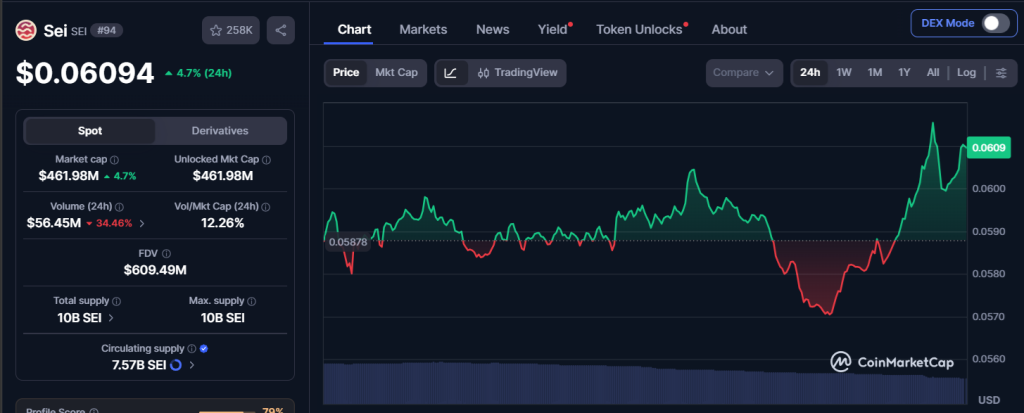1024x413 pixels.
Task: Add Sei to watchlist with star button
Action: pyautogui.click(x=231, y=30)
